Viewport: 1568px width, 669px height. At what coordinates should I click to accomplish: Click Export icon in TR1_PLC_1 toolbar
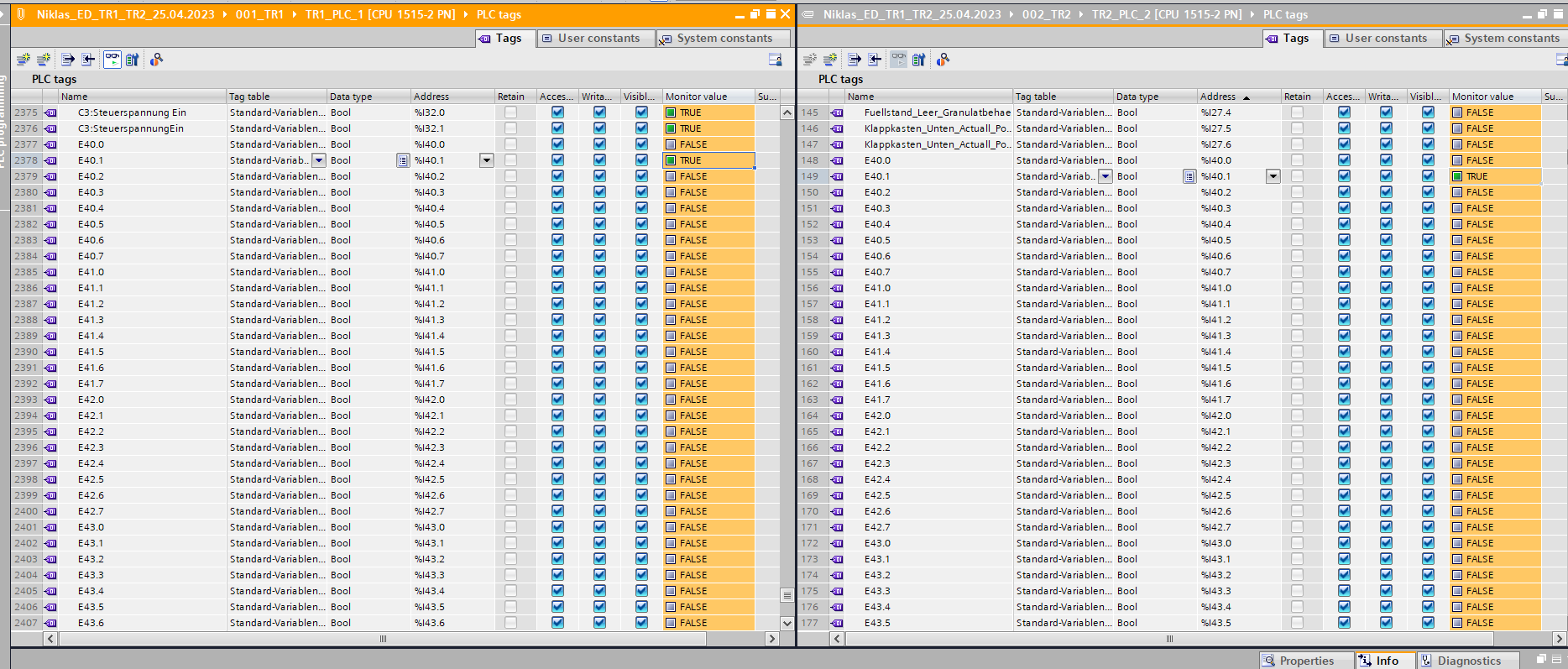pos(68,60)
